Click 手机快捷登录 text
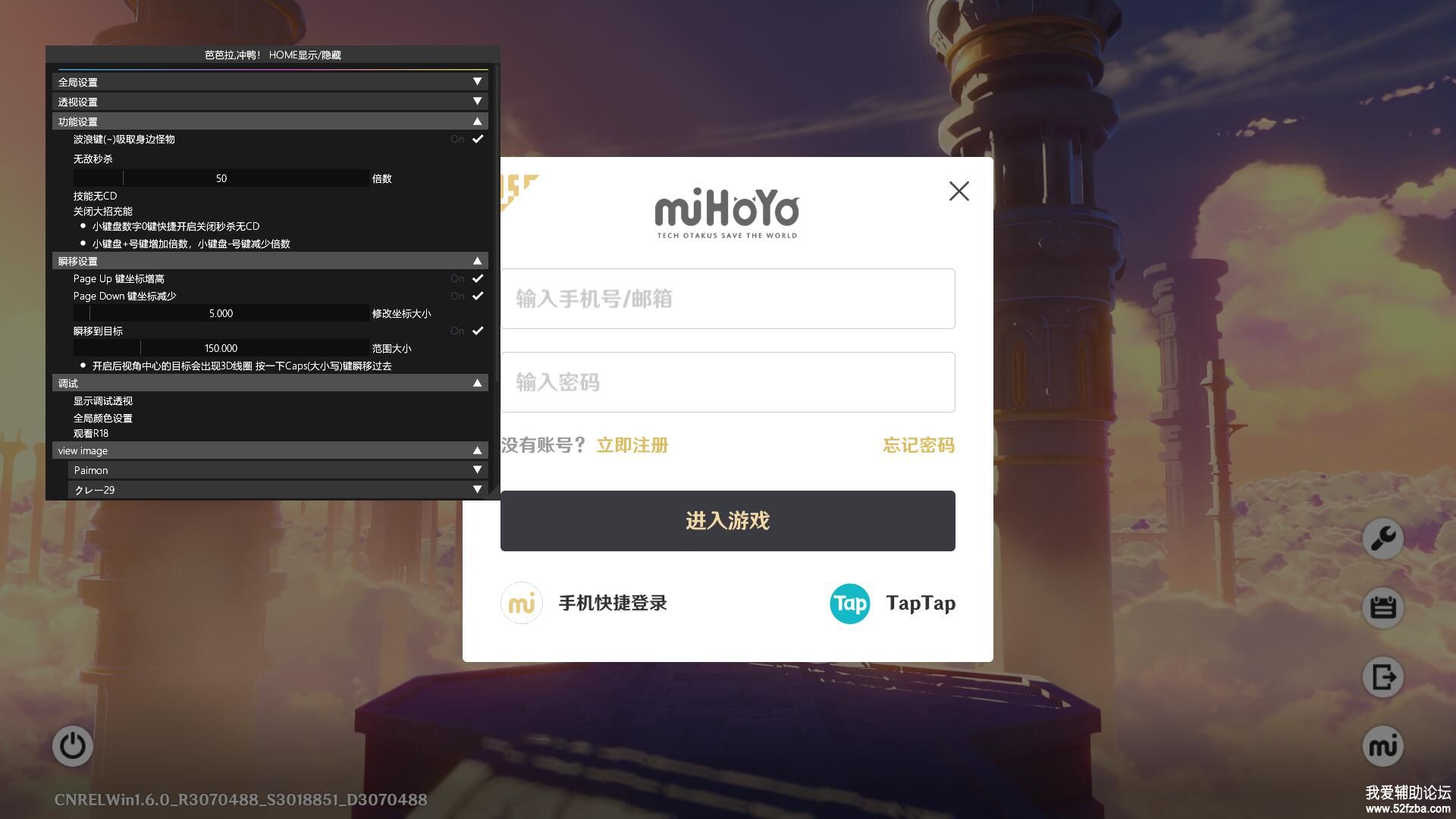Screen dimensions: 1456x819 (x=613, y=603)
